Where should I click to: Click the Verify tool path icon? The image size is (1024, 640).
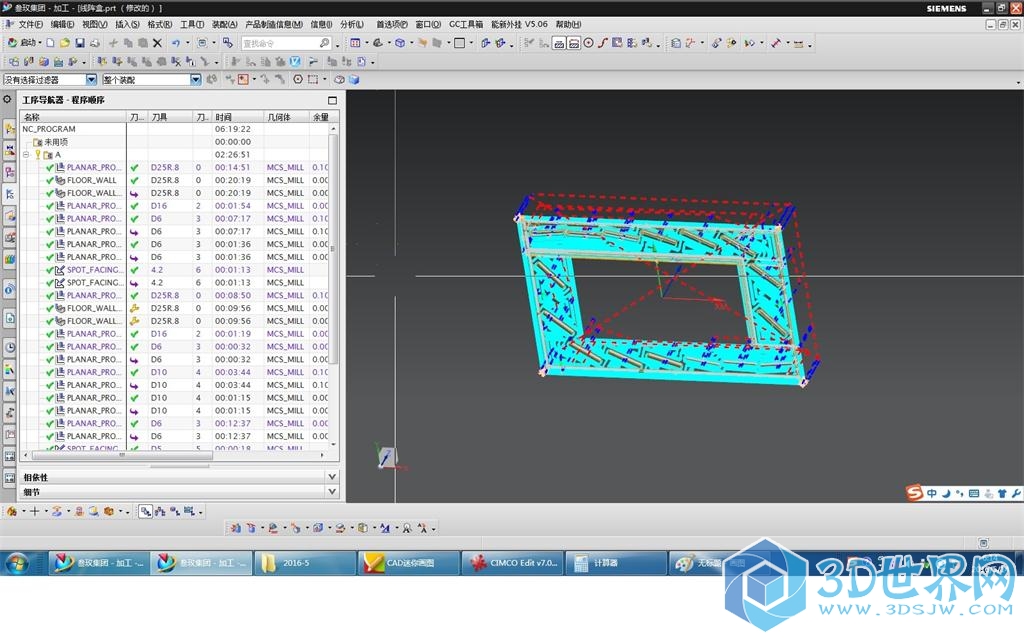[295, 61]
